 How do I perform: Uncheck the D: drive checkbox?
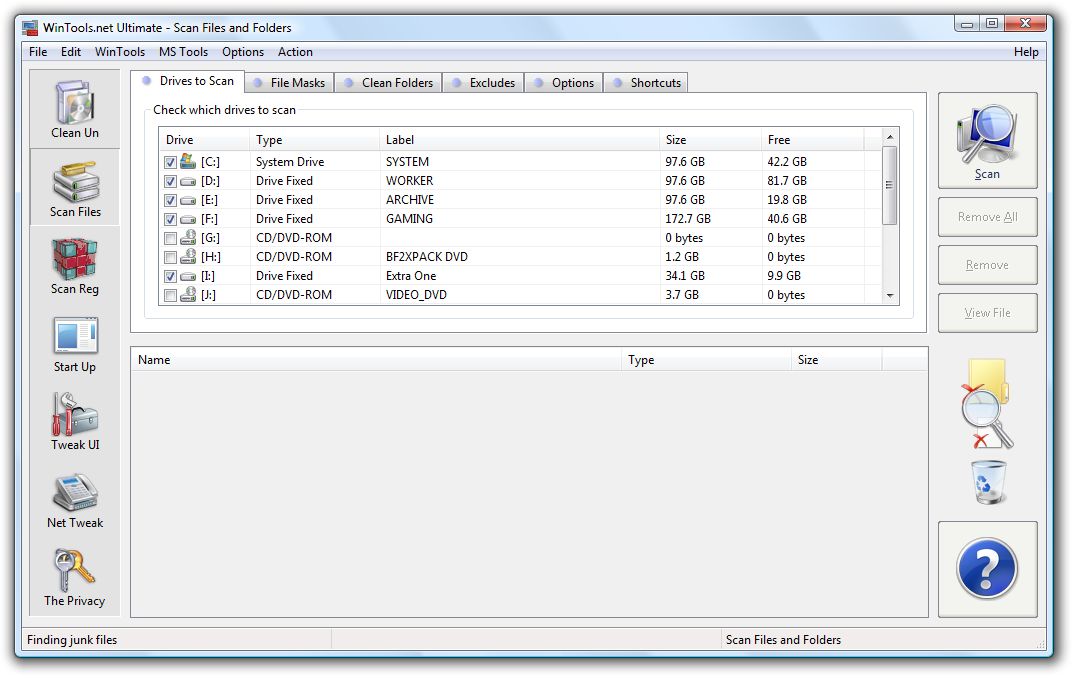pyautogui.click(x=170, y=182)
